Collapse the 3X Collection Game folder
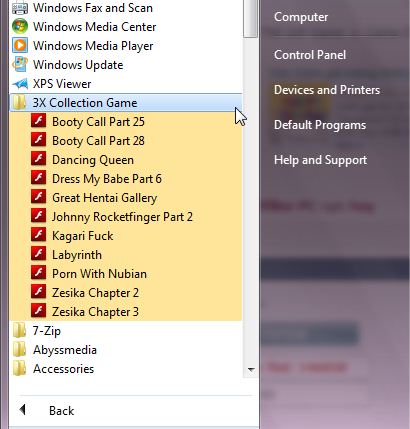The height and width of the screenshot is (429, 410). 126,103
